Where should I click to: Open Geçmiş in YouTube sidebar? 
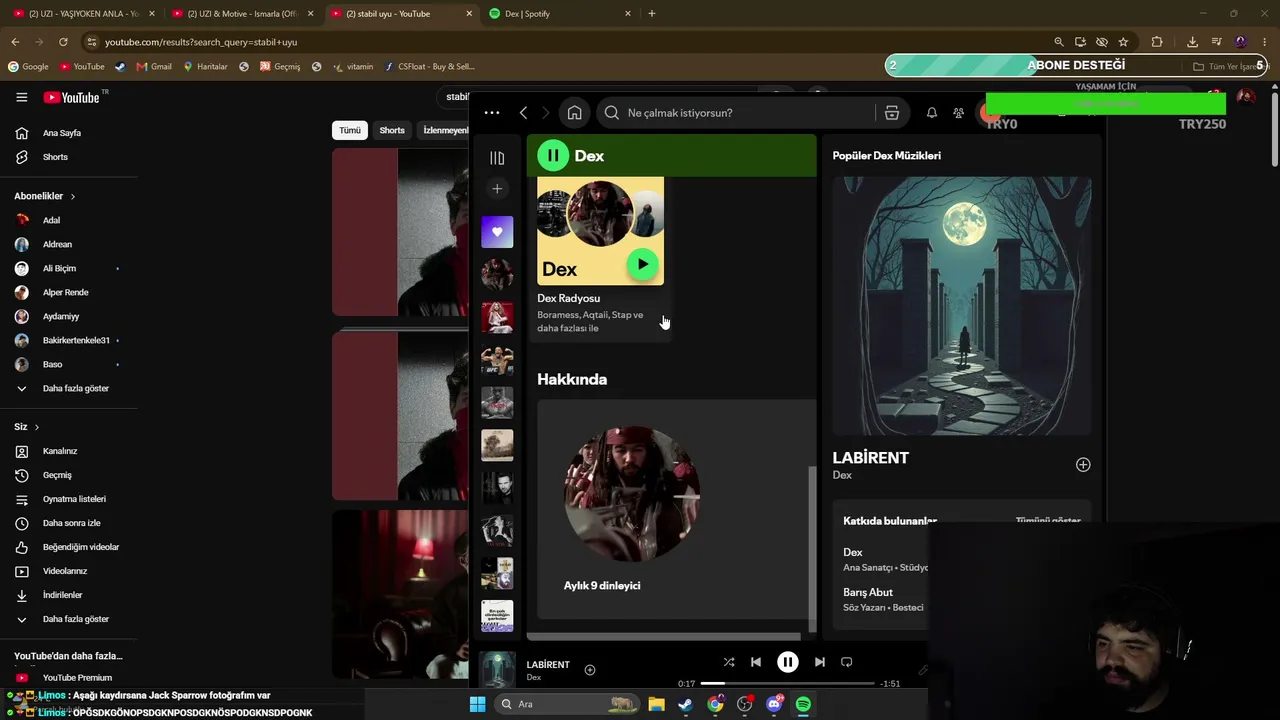[57, 475]
